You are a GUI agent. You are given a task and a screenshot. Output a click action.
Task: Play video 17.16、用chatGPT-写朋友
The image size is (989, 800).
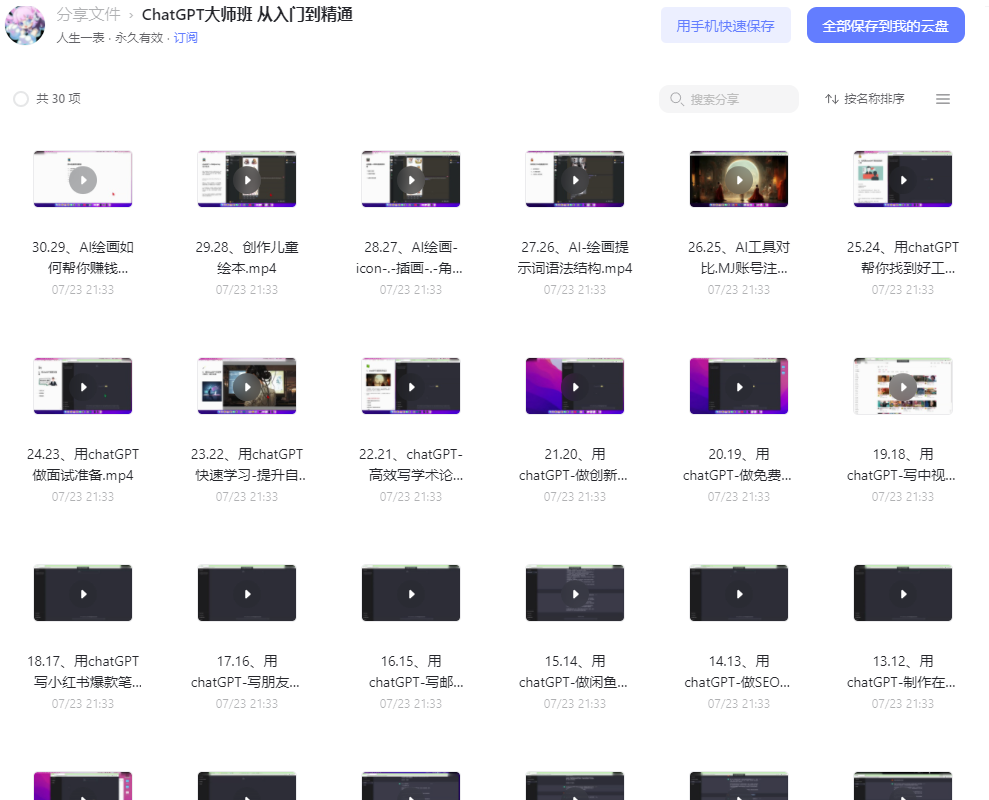(x=247, y=593)
